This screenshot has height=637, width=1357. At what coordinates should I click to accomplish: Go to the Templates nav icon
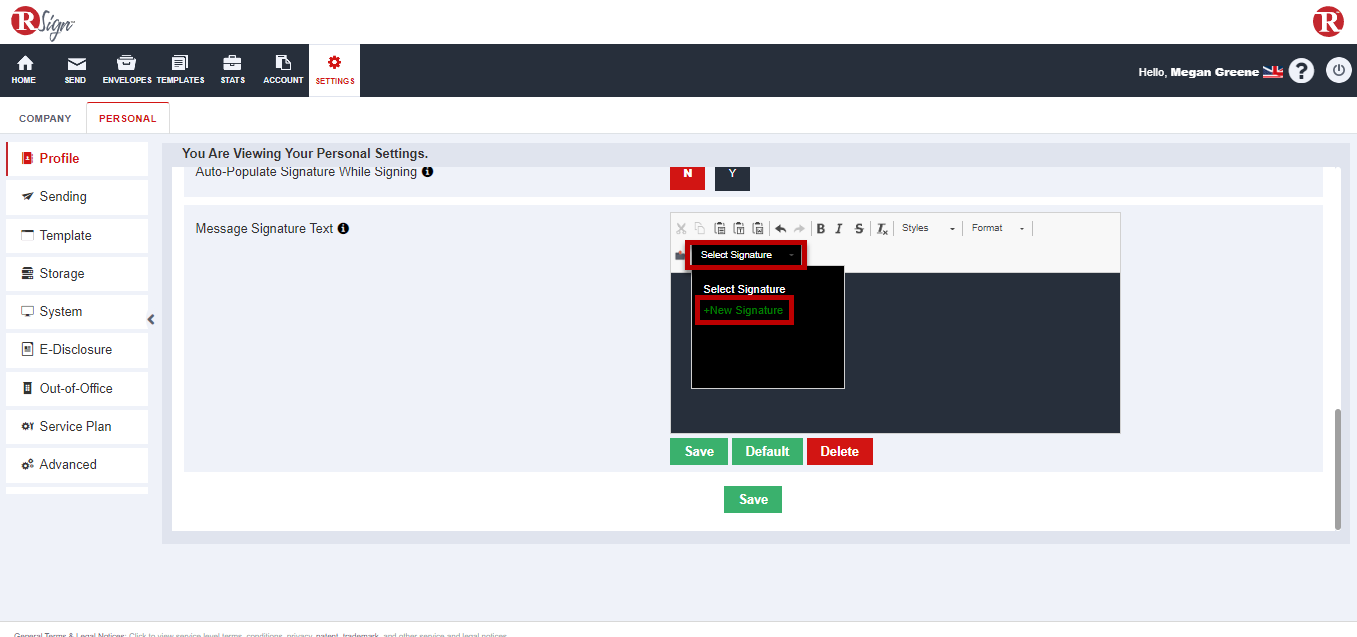[180, 70]
